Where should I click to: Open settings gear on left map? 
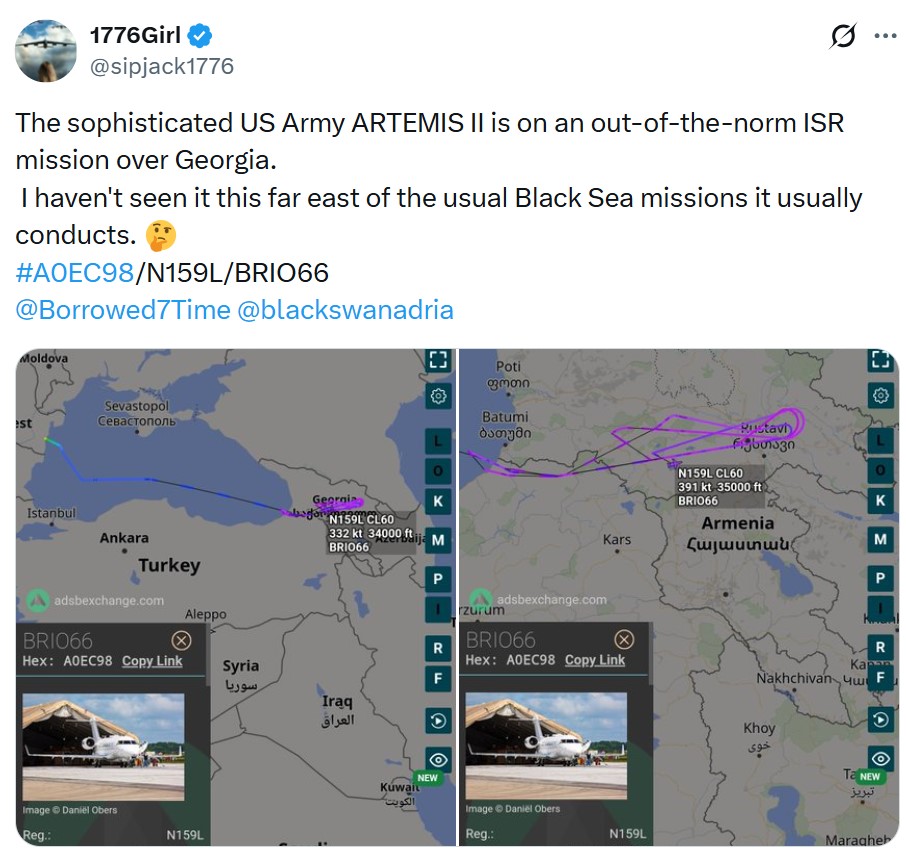pos(438,396)
